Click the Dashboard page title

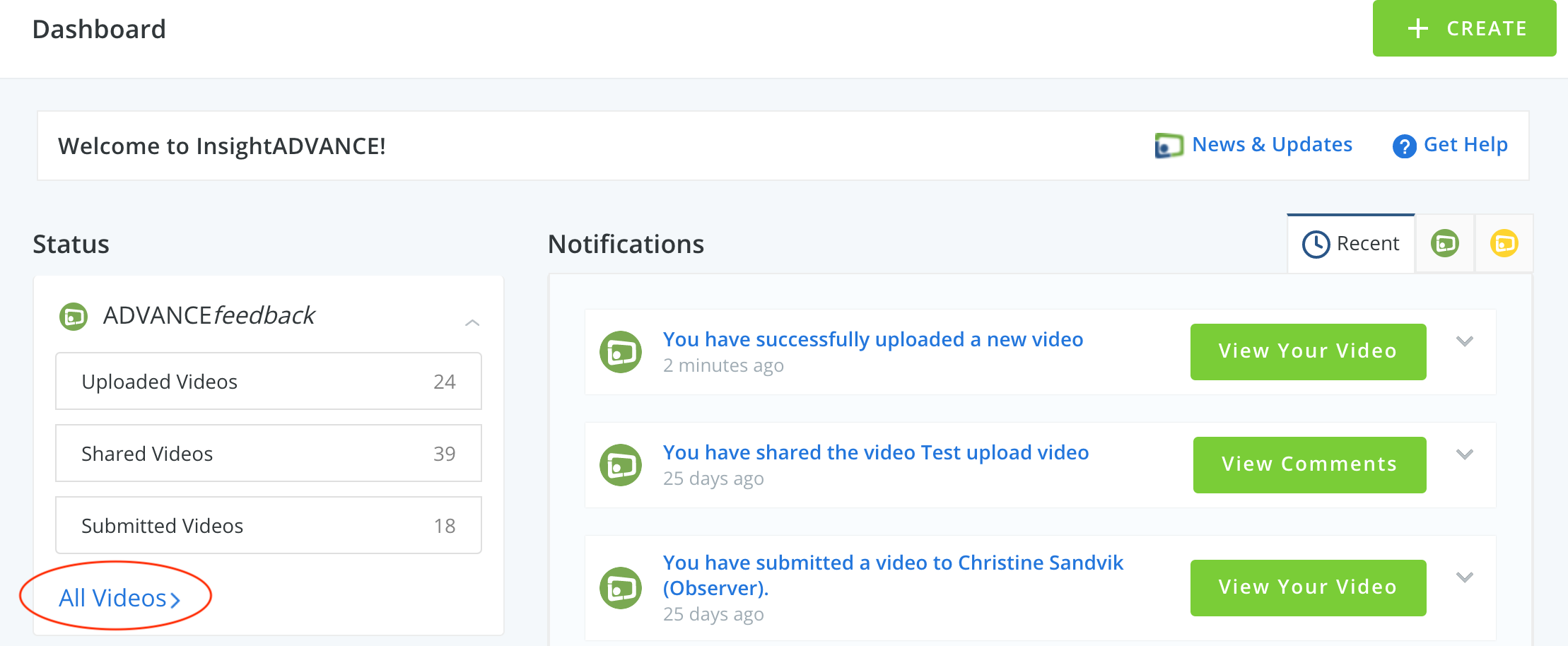point(99,29)
